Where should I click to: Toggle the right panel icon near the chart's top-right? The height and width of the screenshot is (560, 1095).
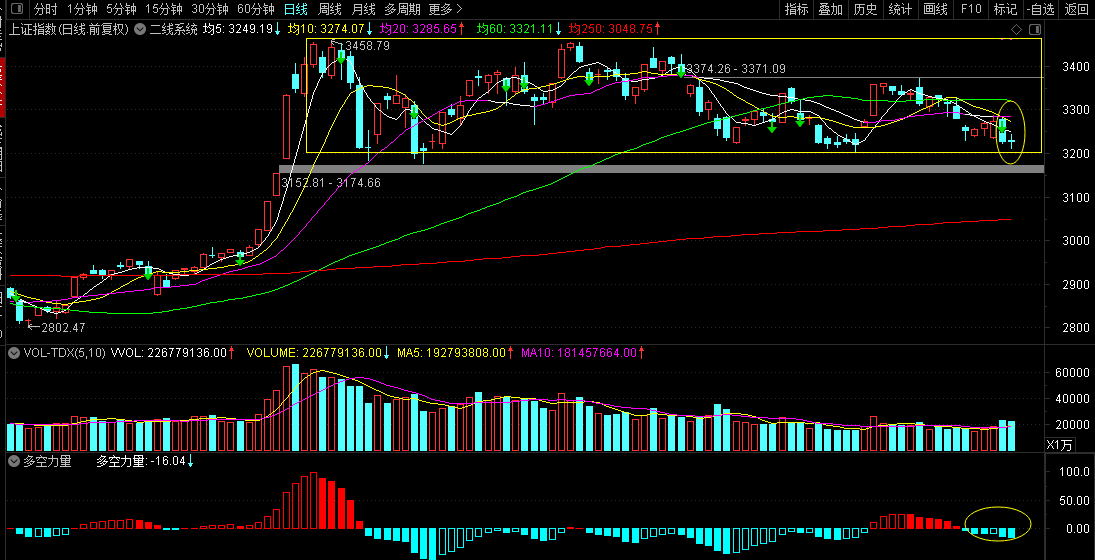click(x=1033, y=30)
